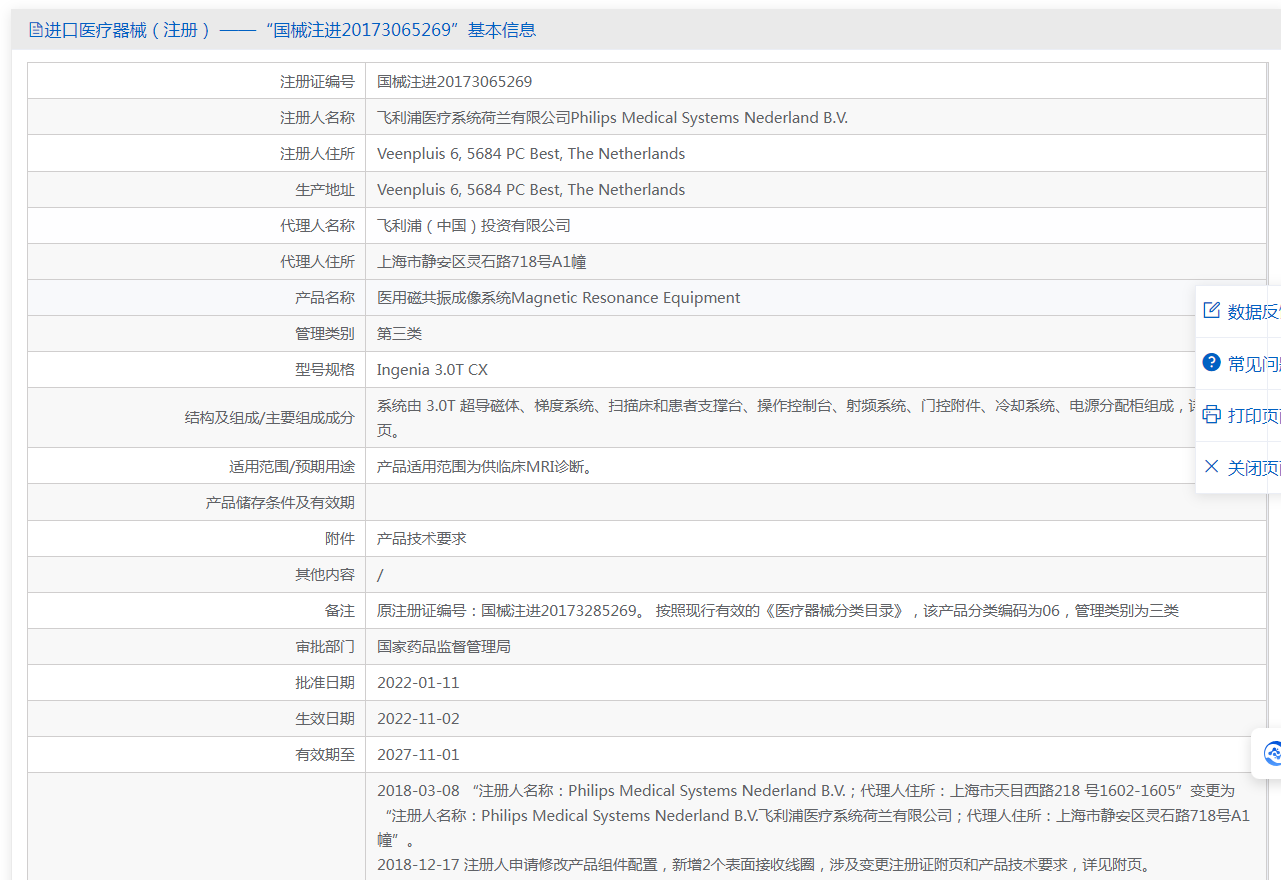Click the 型号规格 row label

click(324, 369)
